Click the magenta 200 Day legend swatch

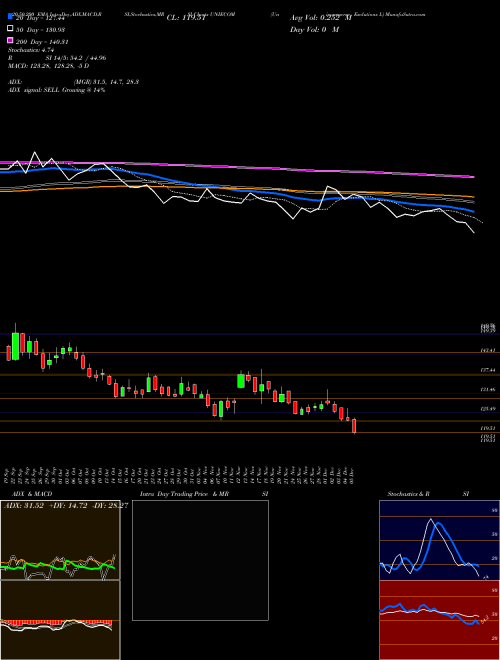click(x=10, y=40)
